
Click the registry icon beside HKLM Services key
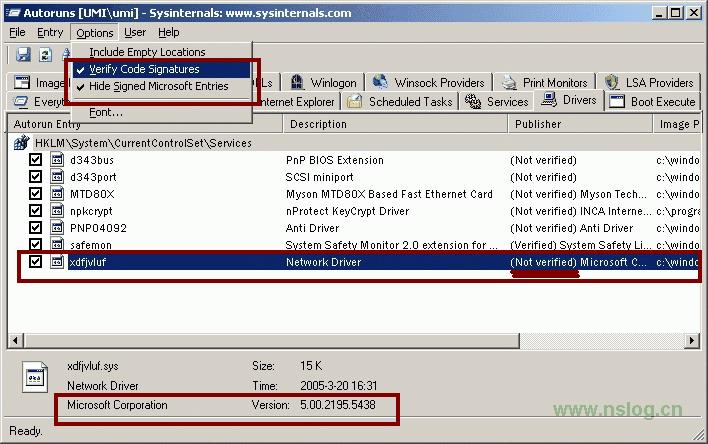coord(21,143)
